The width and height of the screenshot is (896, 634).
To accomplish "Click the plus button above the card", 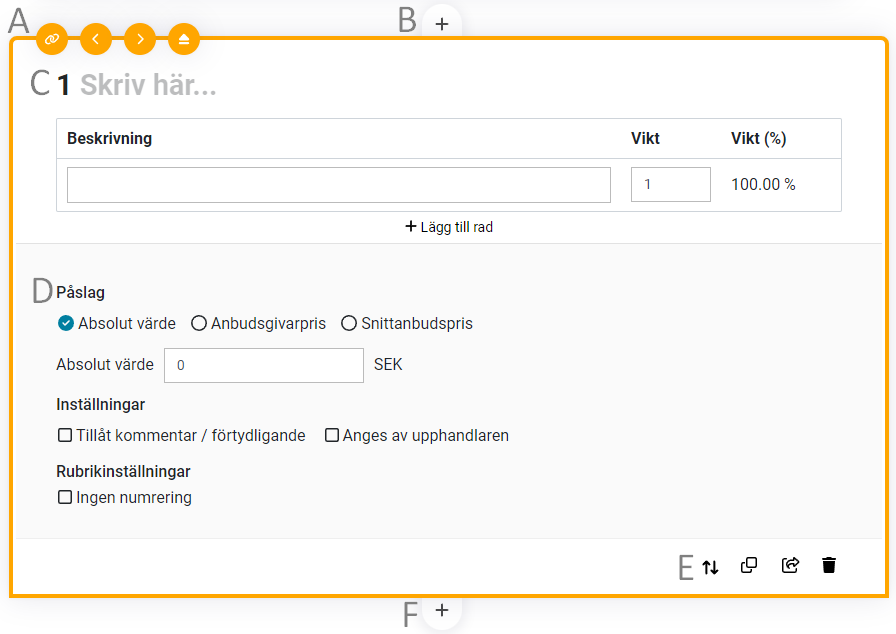I will pyautogui.click(x=442, y=22).
